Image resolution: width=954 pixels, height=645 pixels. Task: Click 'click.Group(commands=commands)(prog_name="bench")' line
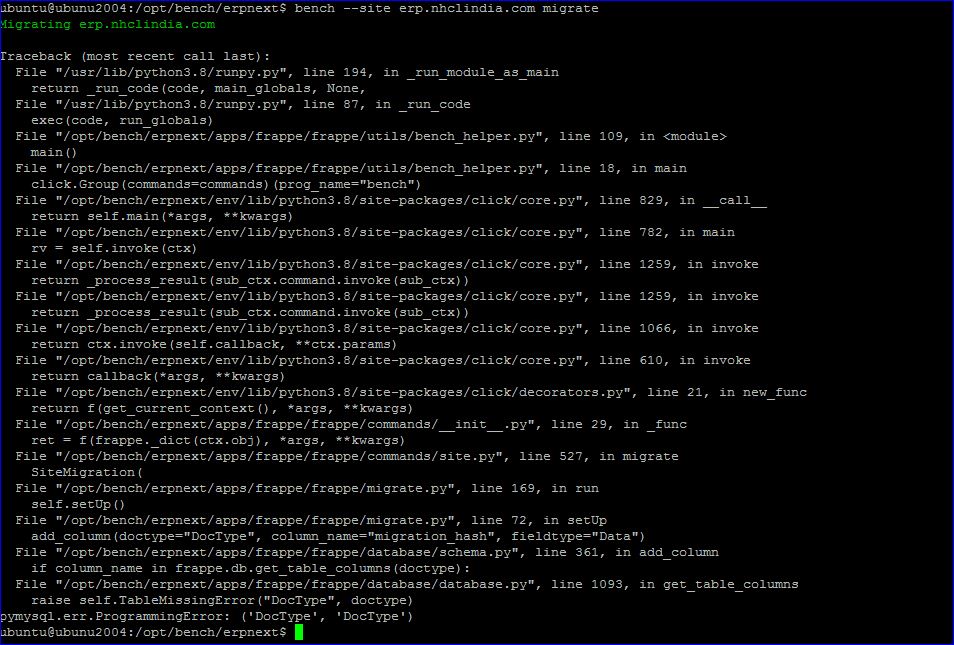226,184
